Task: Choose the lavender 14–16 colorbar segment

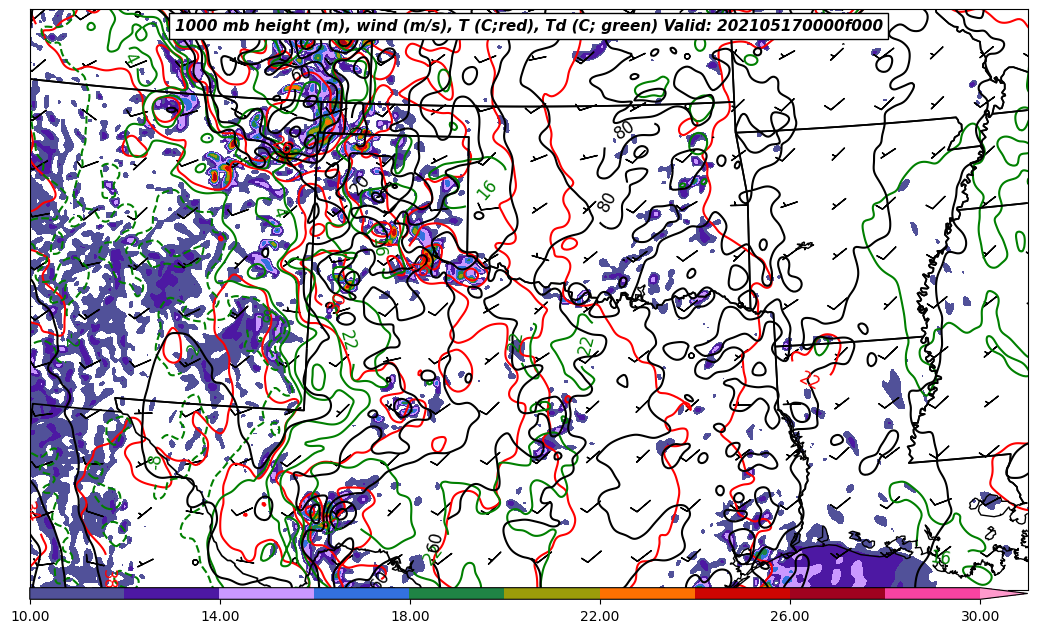Action: [x=267, y=593]
